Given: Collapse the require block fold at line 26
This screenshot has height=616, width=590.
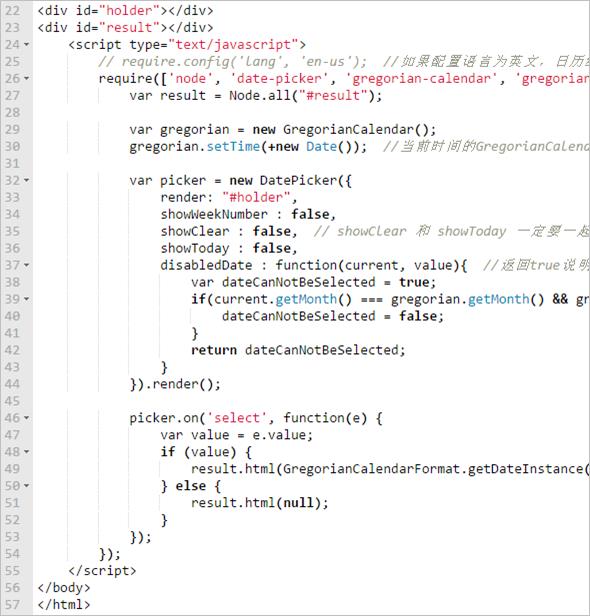Looking at the screenshot, I should coord(26,79).
